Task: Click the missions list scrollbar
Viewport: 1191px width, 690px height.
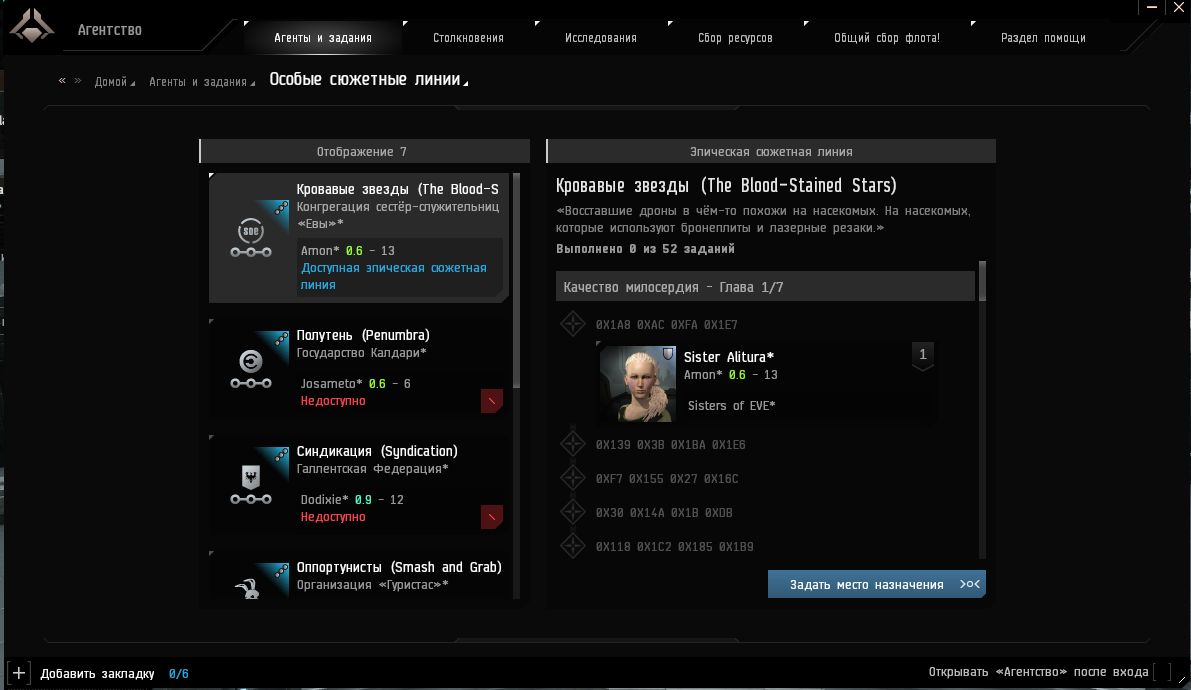Action: click(x=982, y=281)
